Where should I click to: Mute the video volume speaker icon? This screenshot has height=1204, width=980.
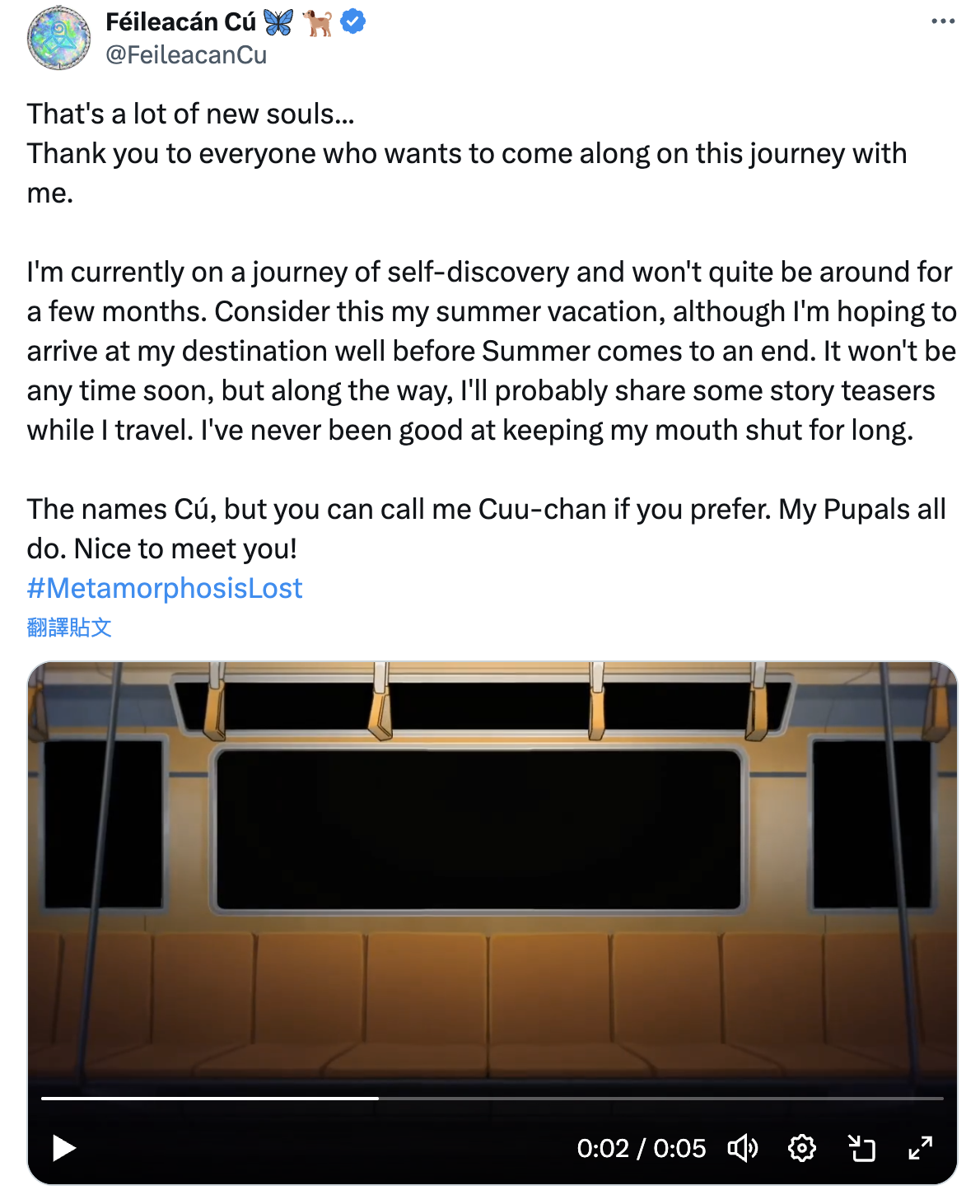coord(742,1147)
